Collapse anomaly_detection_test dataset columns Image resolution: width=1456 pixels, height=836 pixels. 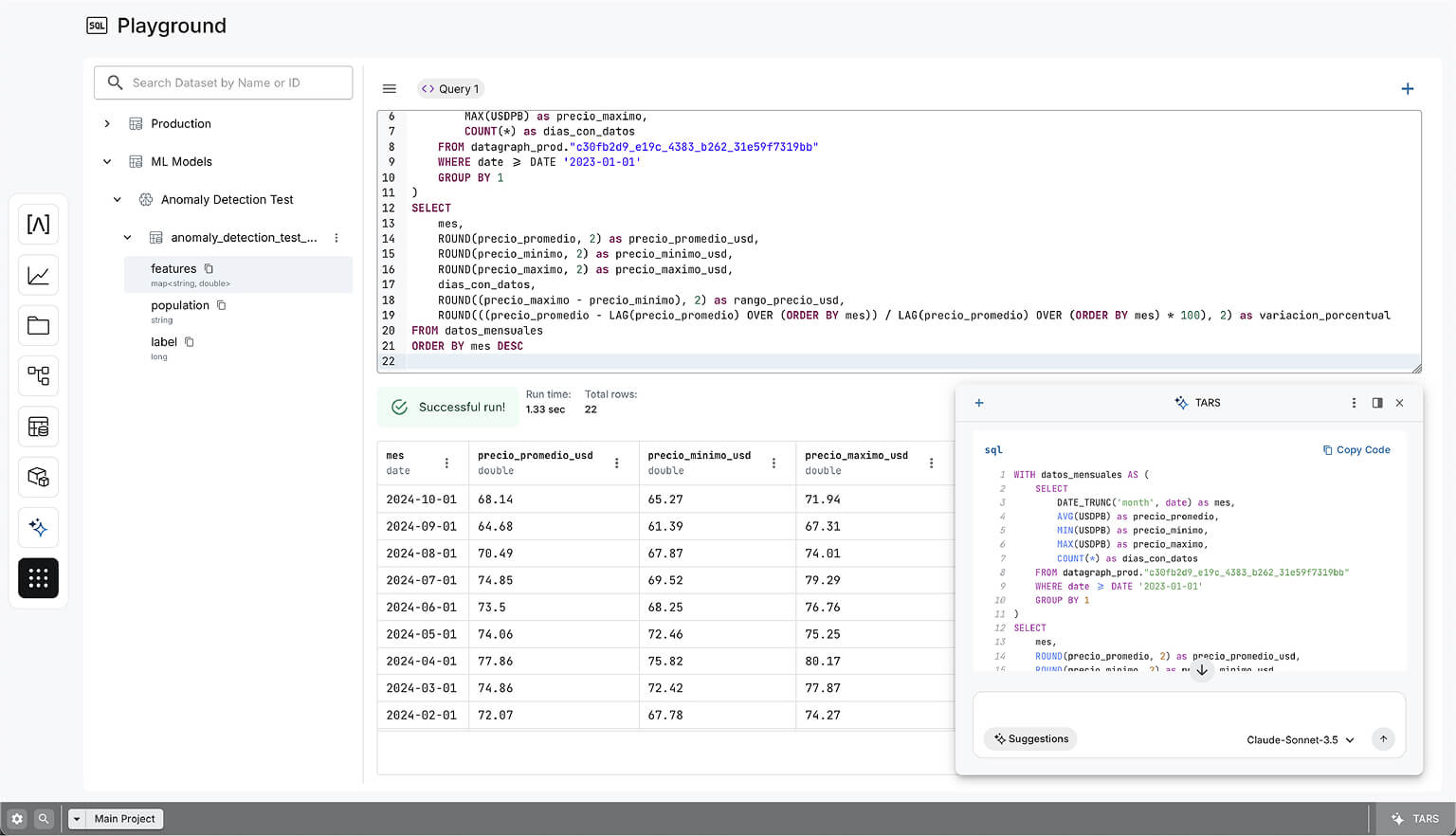tap(127, 238)
